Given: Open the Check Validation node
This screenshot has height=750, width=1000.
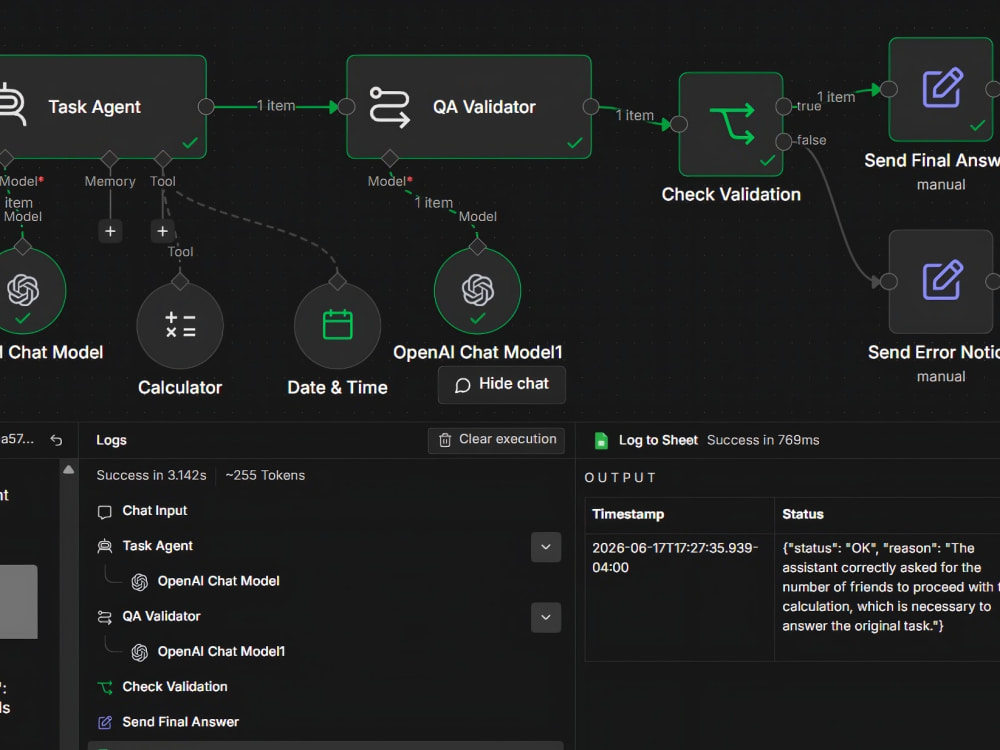Looking at the screenshot, I should tap(731, 124).
